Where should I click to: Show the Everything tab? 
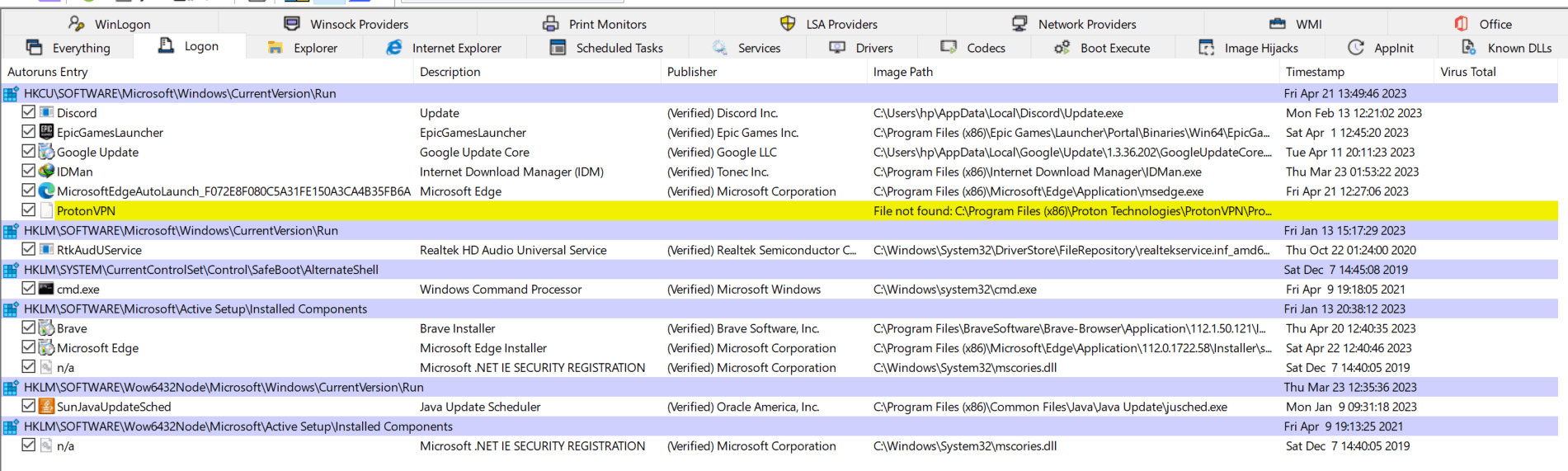[68, 48]
